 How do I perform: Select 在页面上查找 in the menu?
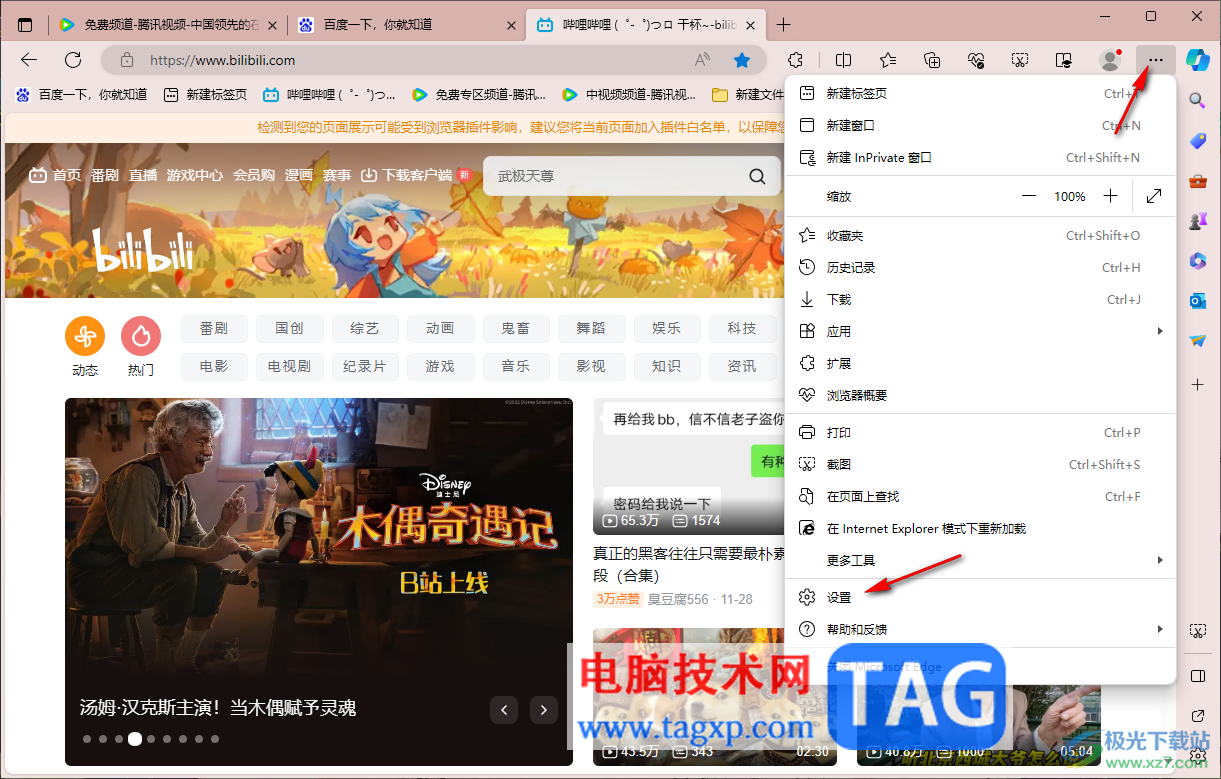[980, 497]
